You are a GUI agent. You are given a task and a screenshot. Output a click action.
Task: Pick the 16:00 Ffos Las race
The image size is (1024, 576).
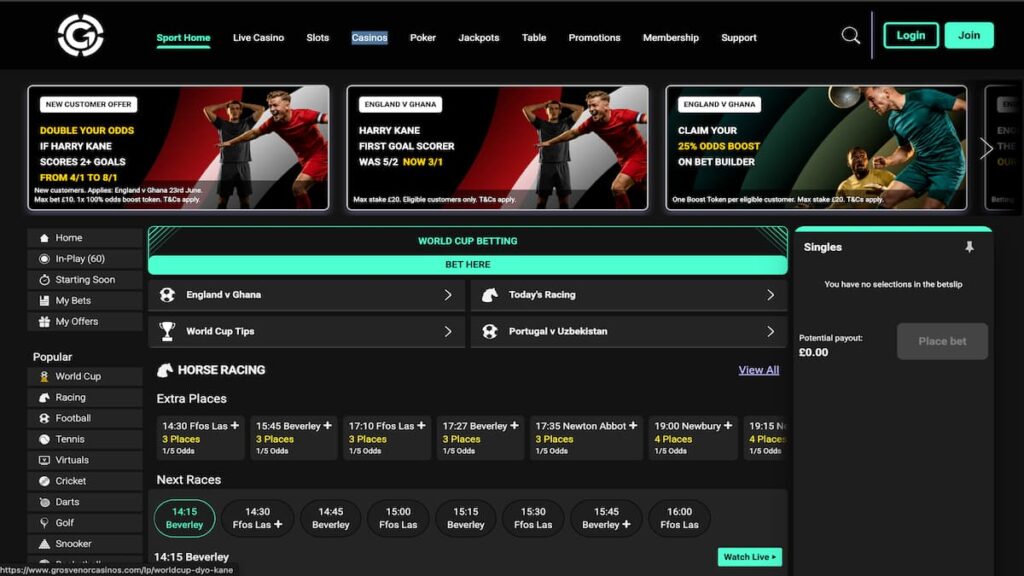679,518
